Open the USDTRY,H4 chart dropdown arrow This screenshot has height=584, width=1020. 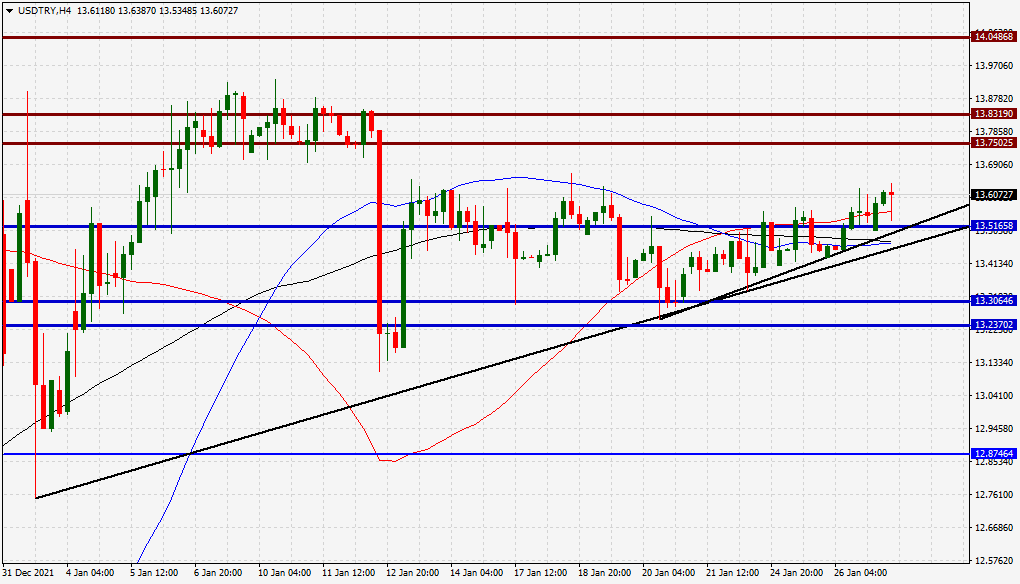point(9,11)
